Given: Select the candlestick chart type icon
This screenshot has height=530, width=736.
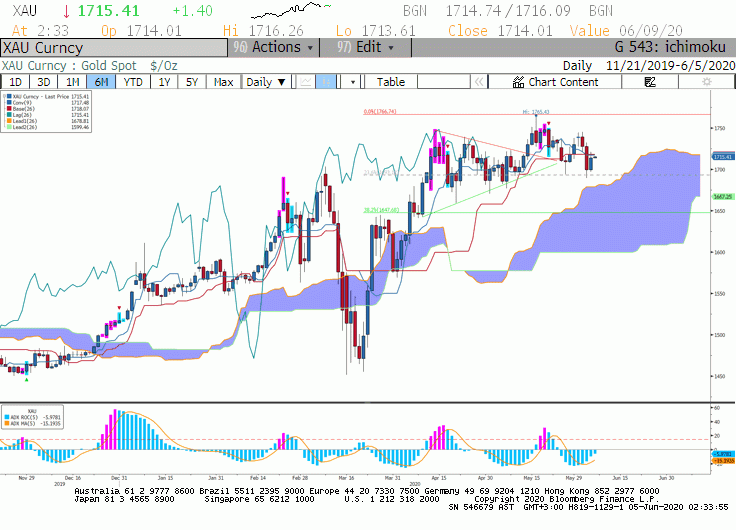Looking at the screenshot, I should (326, 82).
